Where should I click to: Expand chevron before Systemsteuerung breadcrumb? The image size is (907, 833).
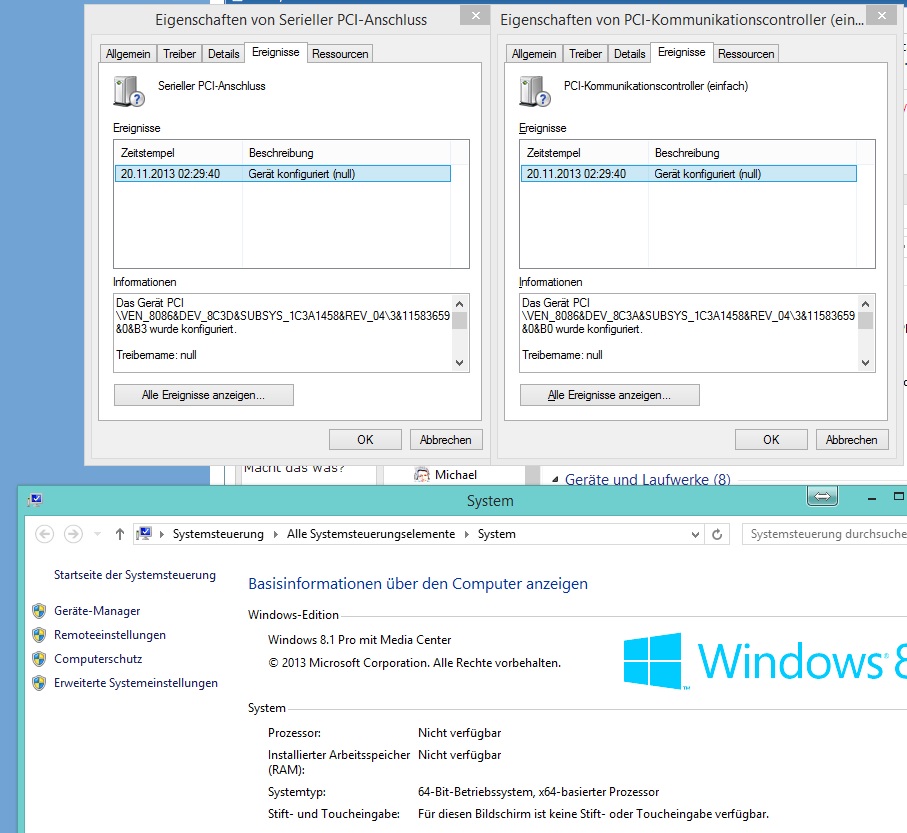point(161,534)
